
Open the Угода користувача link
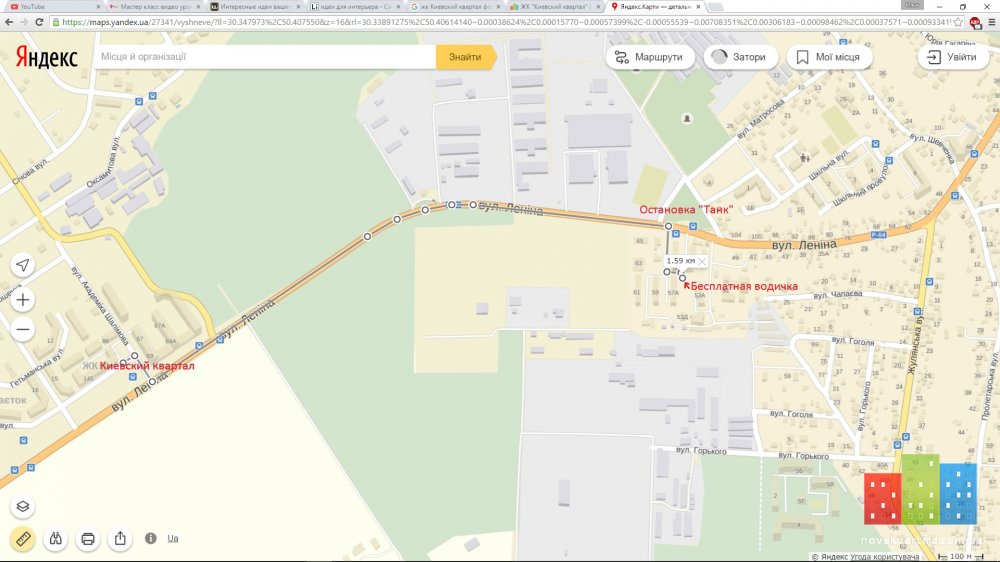[x=885, y=557]
